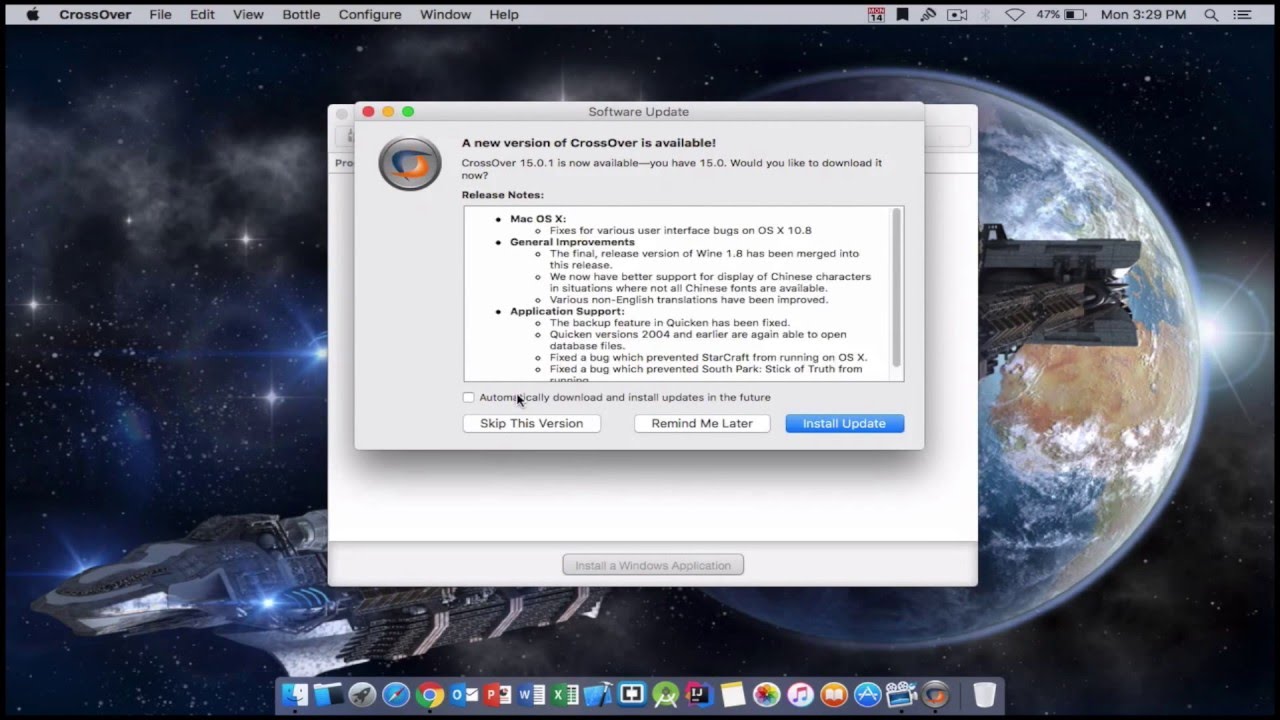
Task: Open Finder from the Dock
Action: [295, 694]
